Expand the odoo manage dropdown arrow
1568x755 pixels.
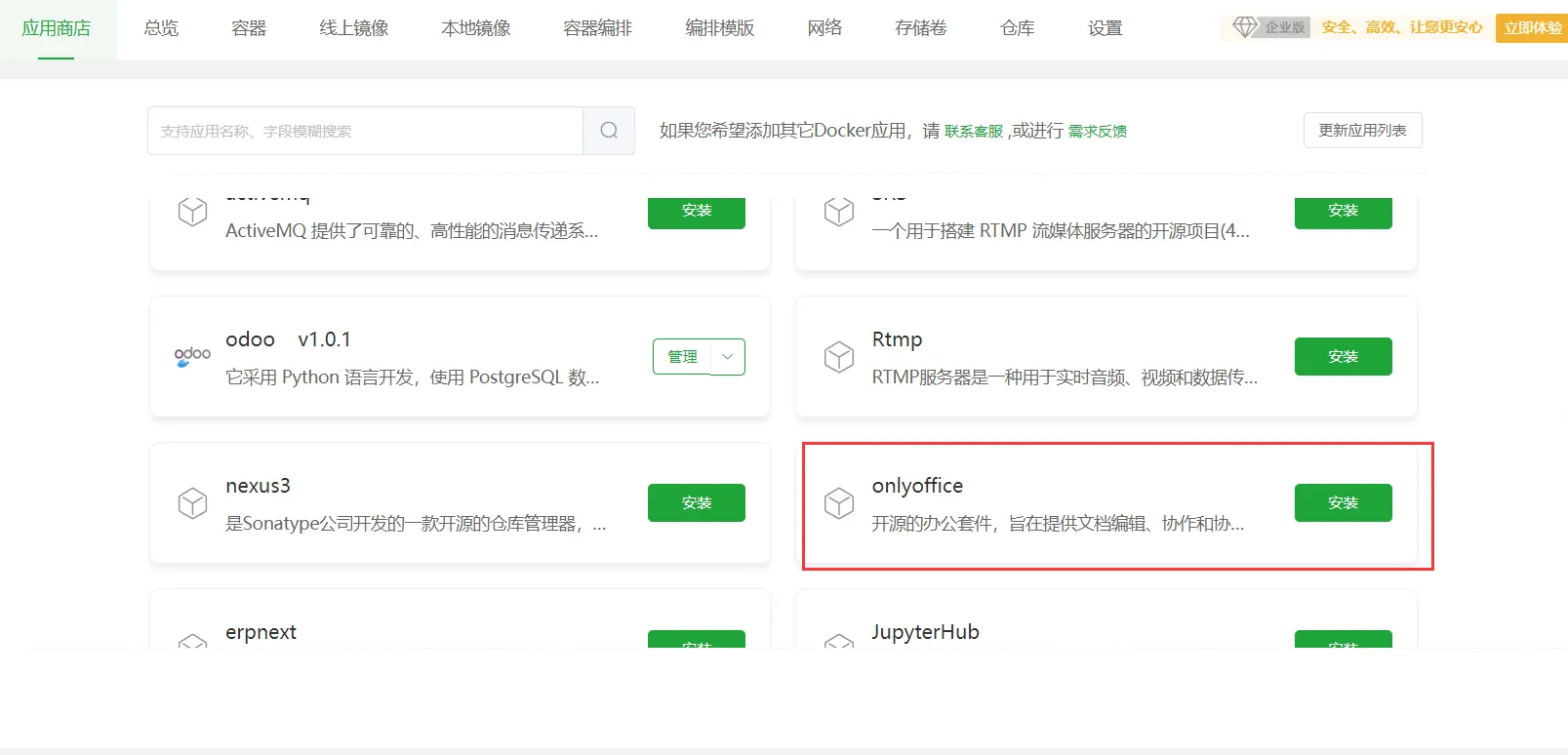tap(728, 357)
